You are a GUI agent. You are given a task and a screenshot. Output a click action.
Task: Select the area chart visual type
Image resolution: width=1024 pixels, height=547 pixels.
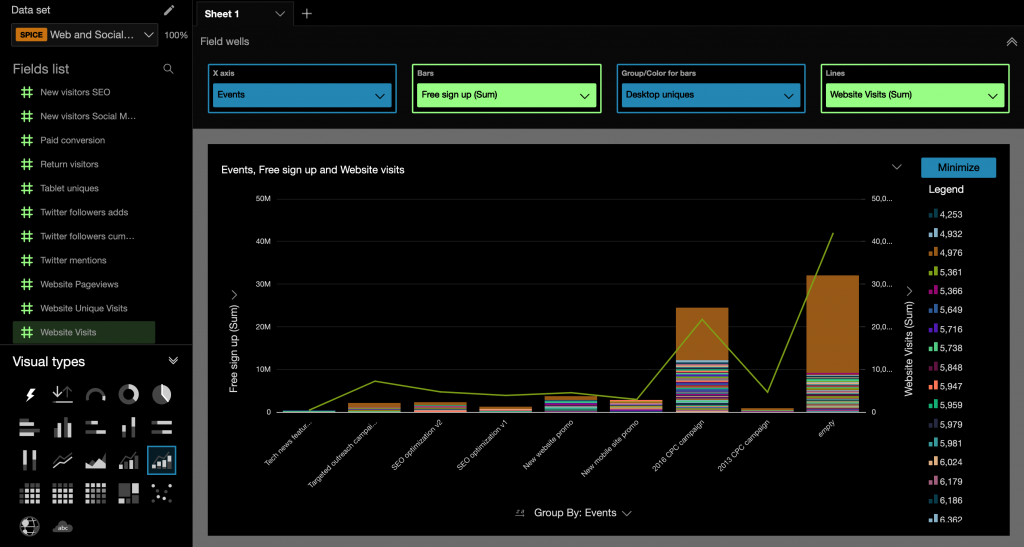(95, 461)
